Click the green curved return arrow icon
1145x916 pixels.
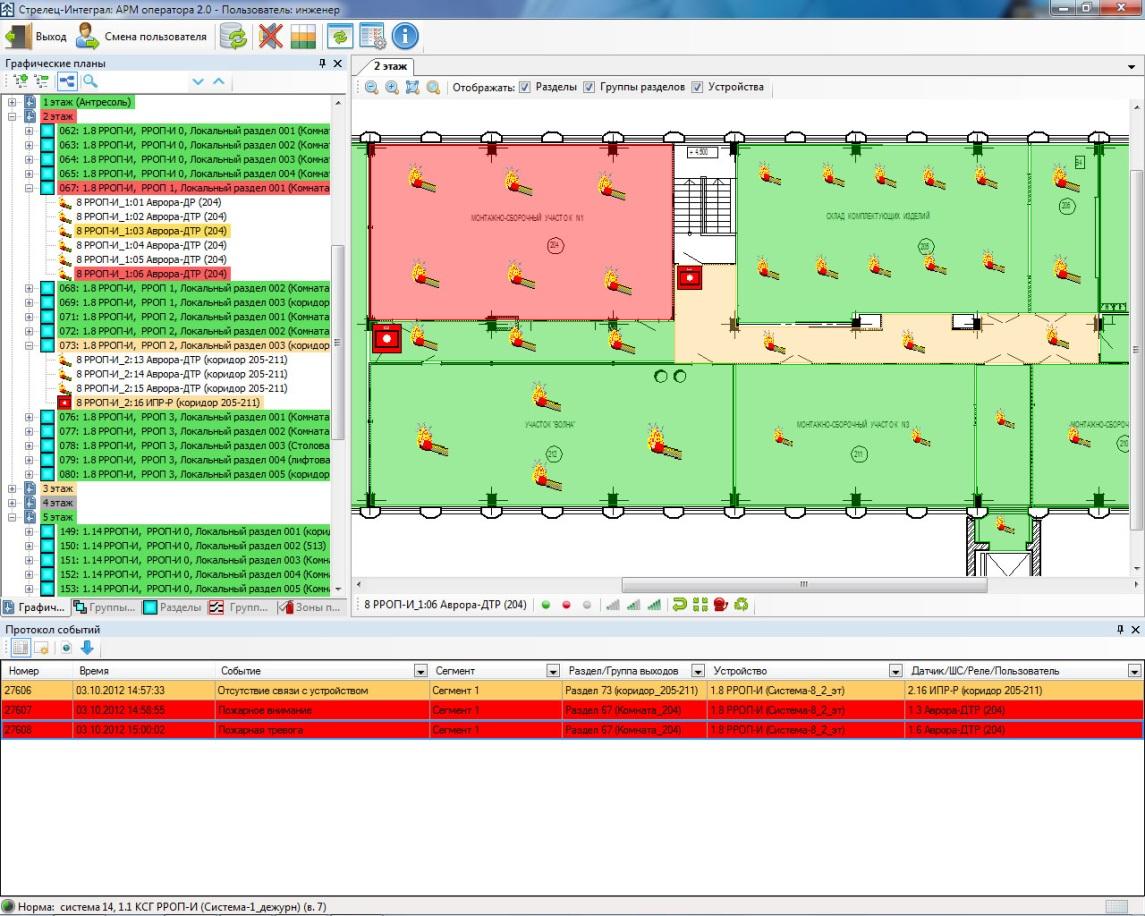[679, 604]
